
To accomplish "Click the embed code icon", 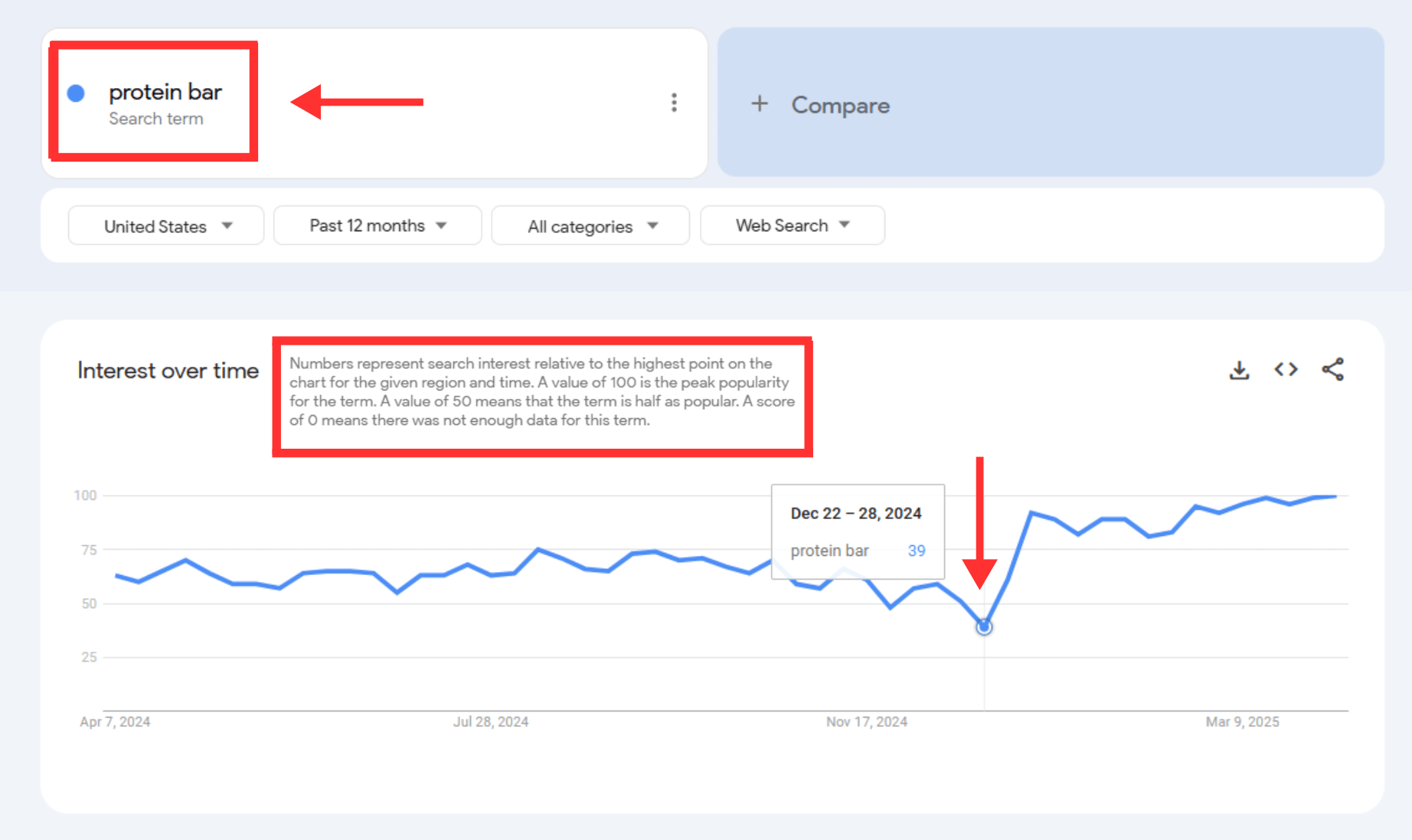I will point(1286,370).
